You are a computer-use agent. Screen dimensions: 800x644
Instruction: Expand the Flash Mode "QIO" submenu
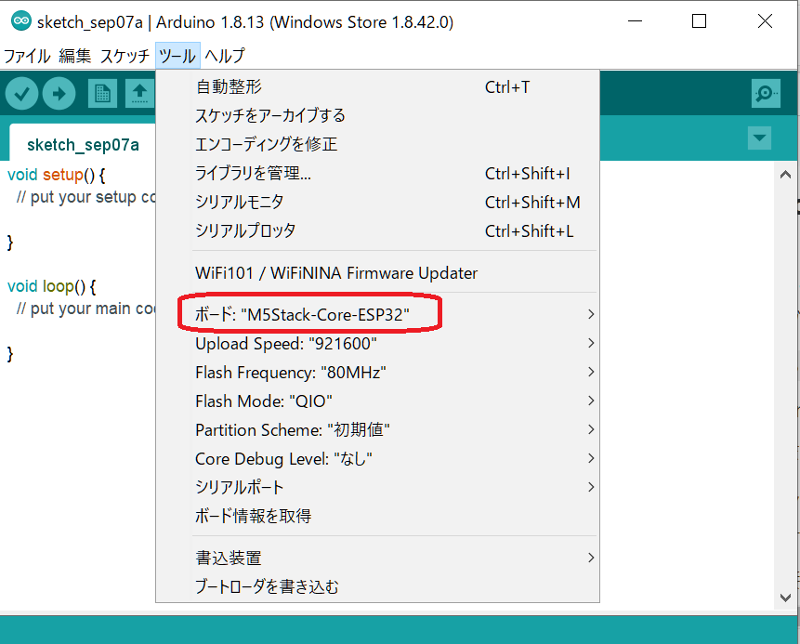coord(378,401)
